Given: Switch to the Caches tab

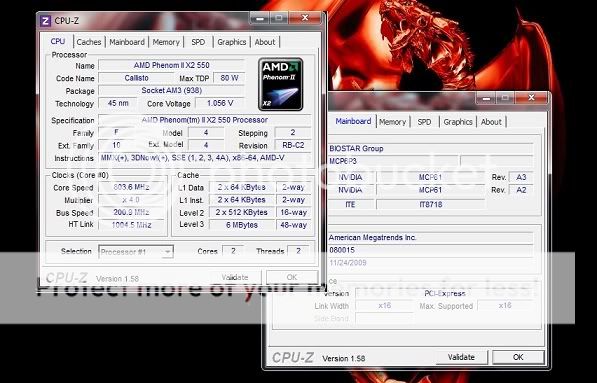Looking at the screenshot, I should 89,42.
